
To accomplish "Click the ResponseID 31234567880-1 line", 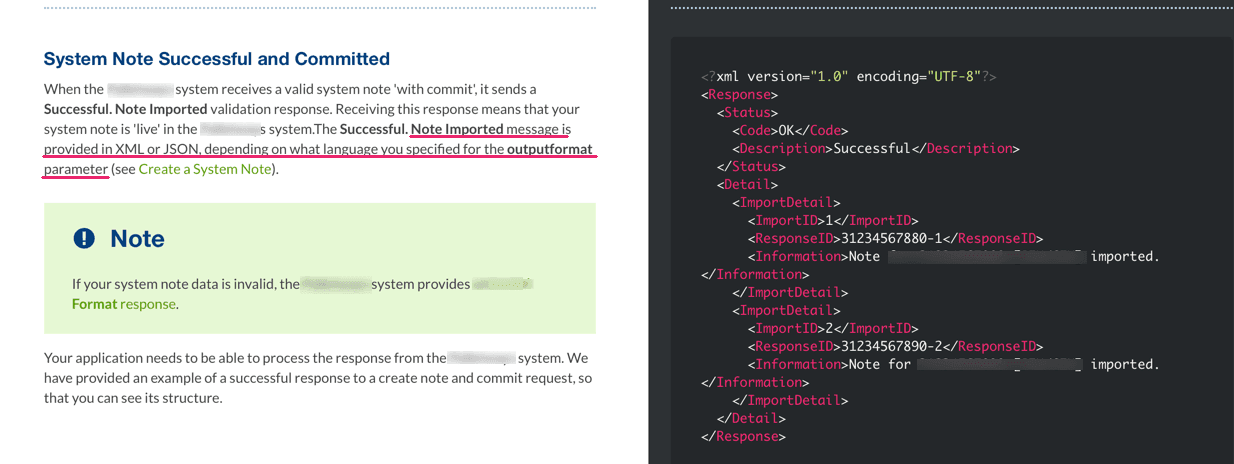I will 895,238.
